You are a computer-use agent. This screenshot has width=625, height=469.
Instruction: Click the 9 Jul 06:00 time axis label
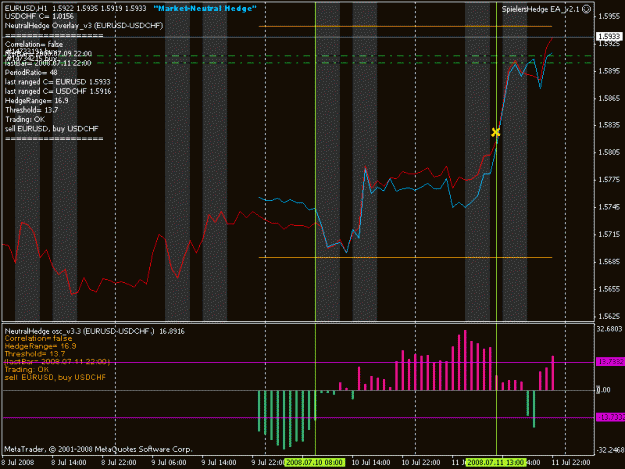click(169, 462)
